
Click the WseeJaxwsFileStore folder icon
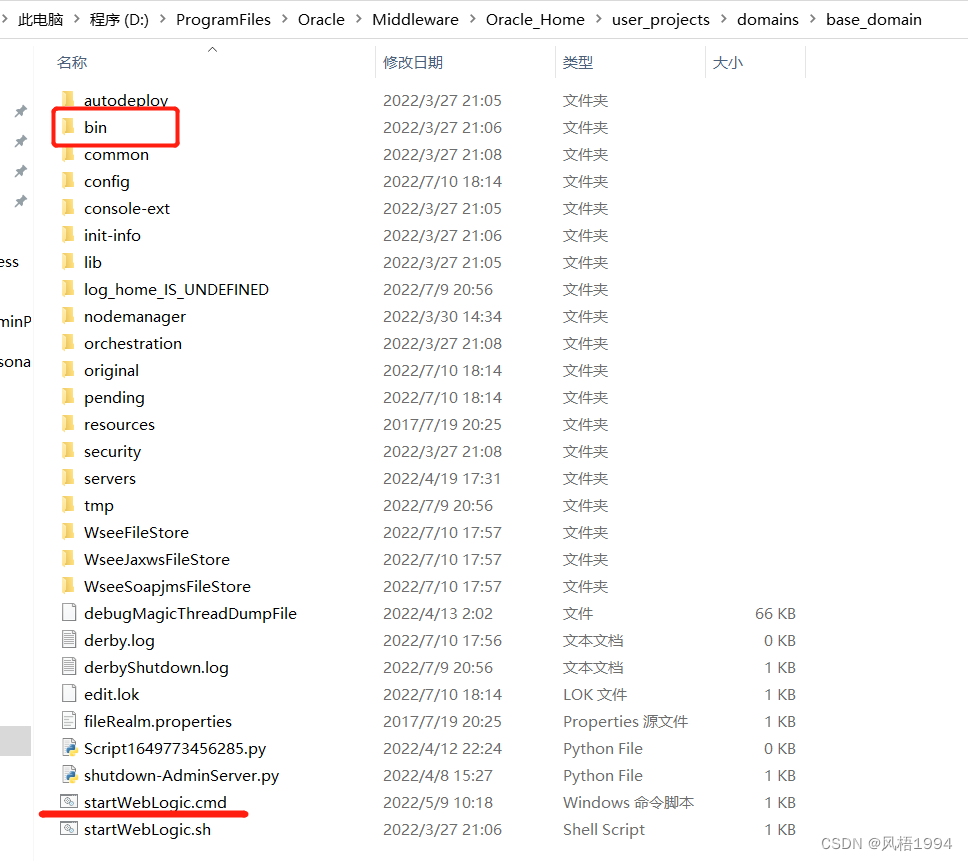(x=69, y=559)
